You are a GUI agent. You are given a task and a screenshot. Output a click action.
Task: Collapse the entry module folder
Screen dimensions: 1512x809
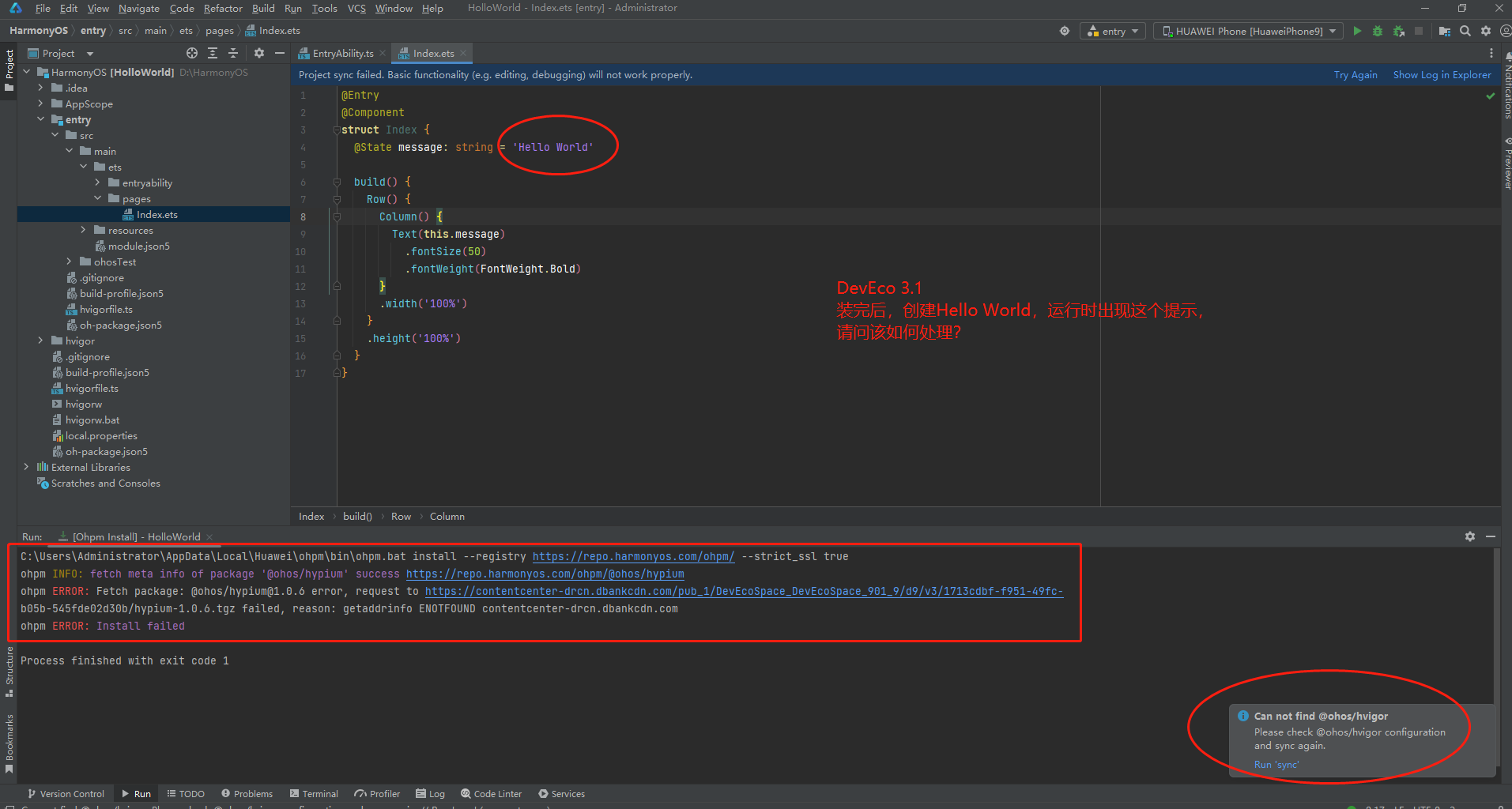[40, 119]
